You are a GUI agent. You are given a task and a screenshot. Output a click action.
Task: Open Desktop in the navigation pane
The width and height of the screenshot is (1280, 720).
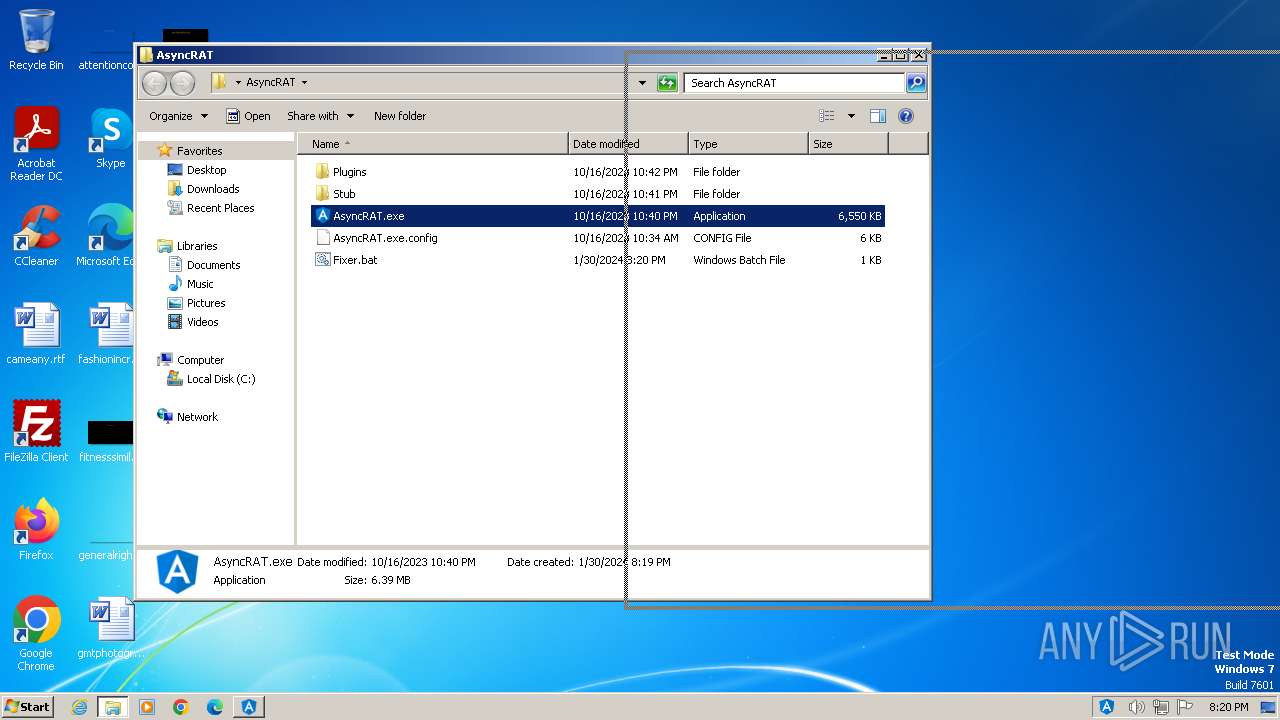coord(206,170)
